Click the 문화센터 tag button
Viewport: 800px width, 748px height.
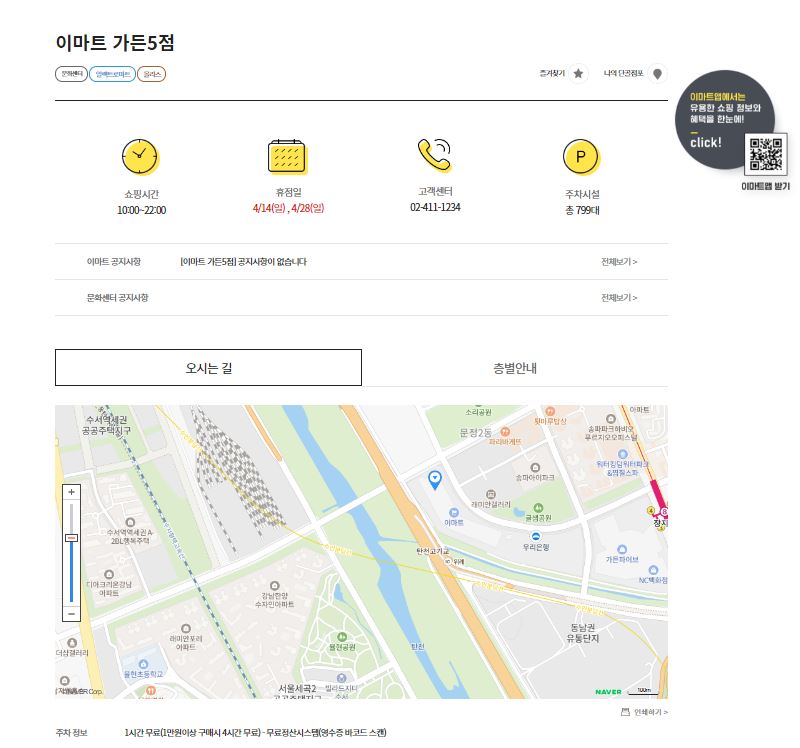71,74
